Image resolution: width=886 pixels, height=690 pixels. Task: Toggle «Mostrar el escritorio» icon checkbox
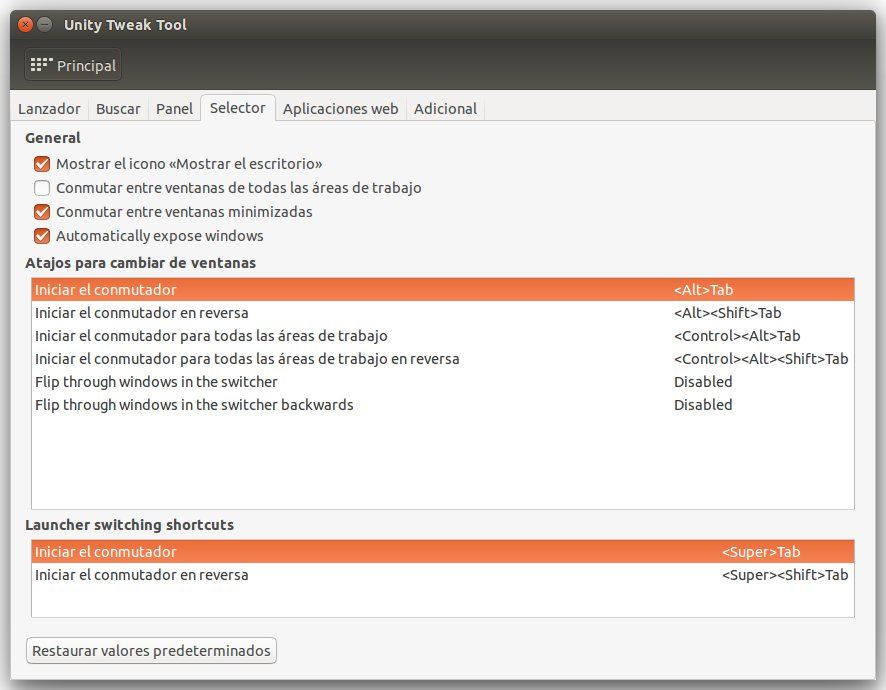tap(42, 164)
